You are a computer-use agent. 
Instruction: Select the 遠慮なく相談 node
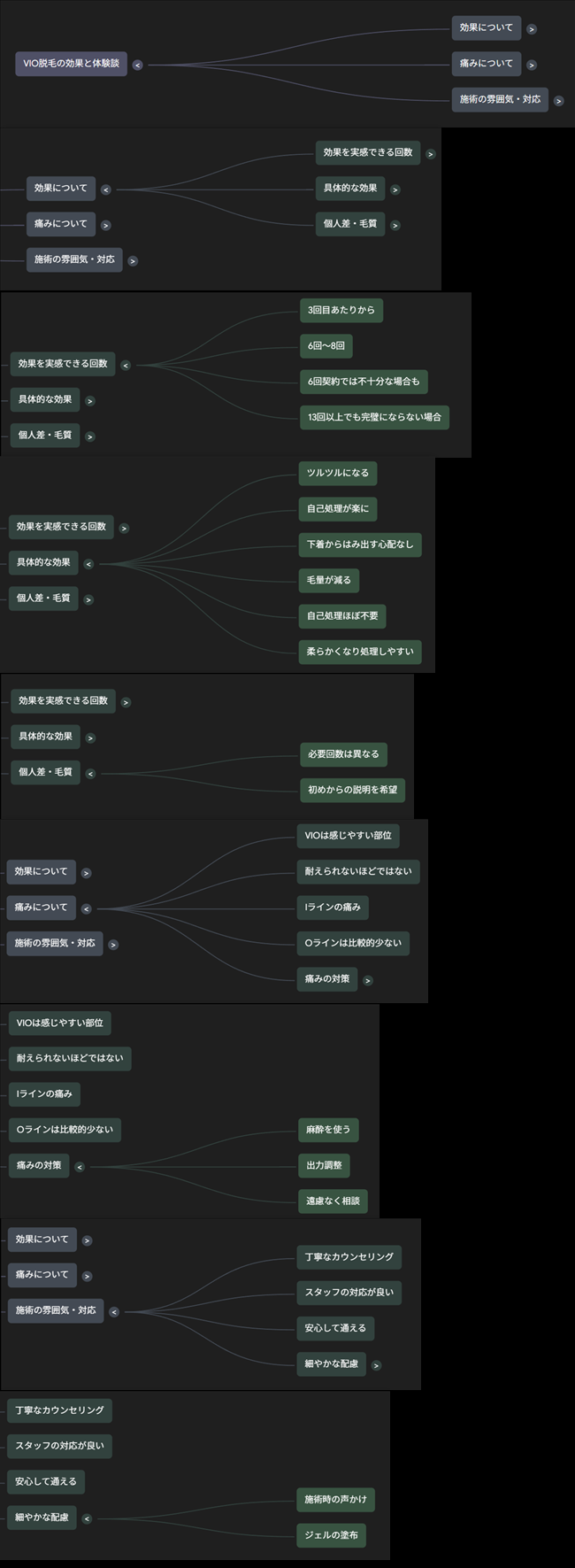pyautogui.click(x=333, y=1201)
